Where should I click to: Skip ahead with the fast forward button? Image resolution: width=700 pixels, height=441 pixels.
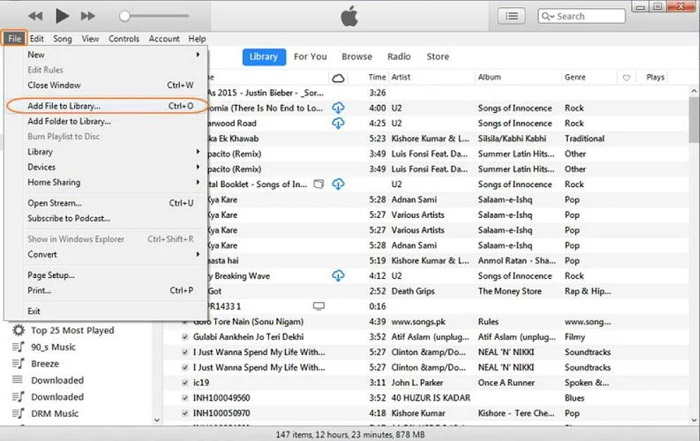click(88, 16)
